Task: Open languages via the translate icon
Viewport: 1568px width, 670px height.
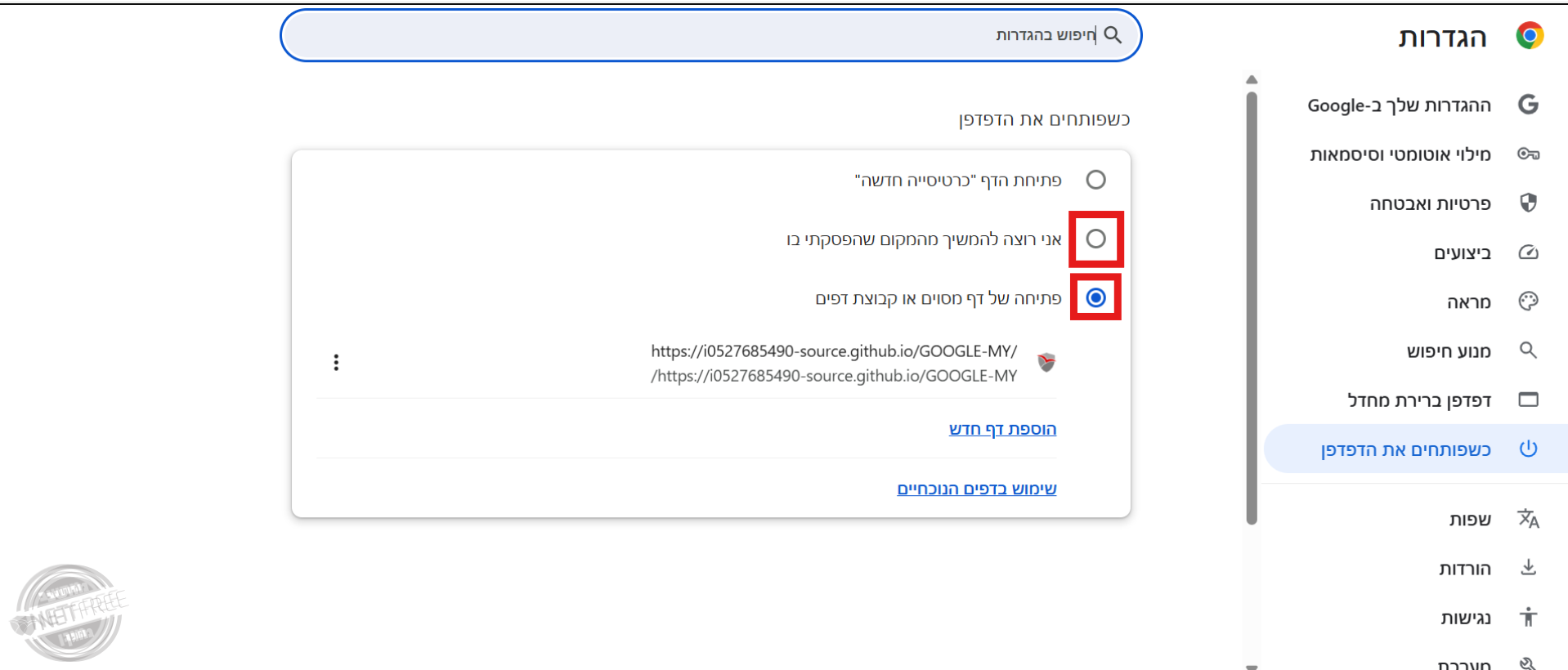Action: [1528, 519]
